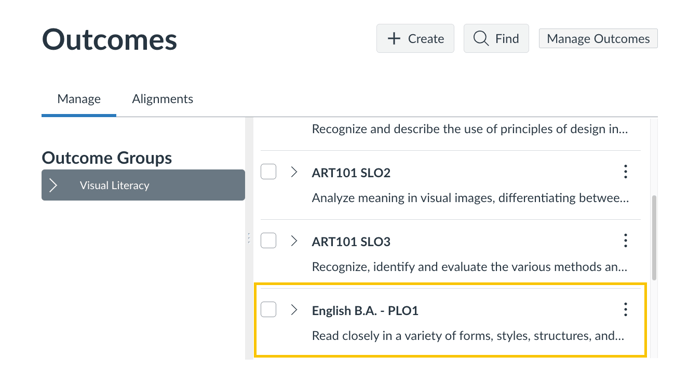Screen dimensions: 688x370
Task: Switch to the Alignments tab
Action: (x=162, y=99)
